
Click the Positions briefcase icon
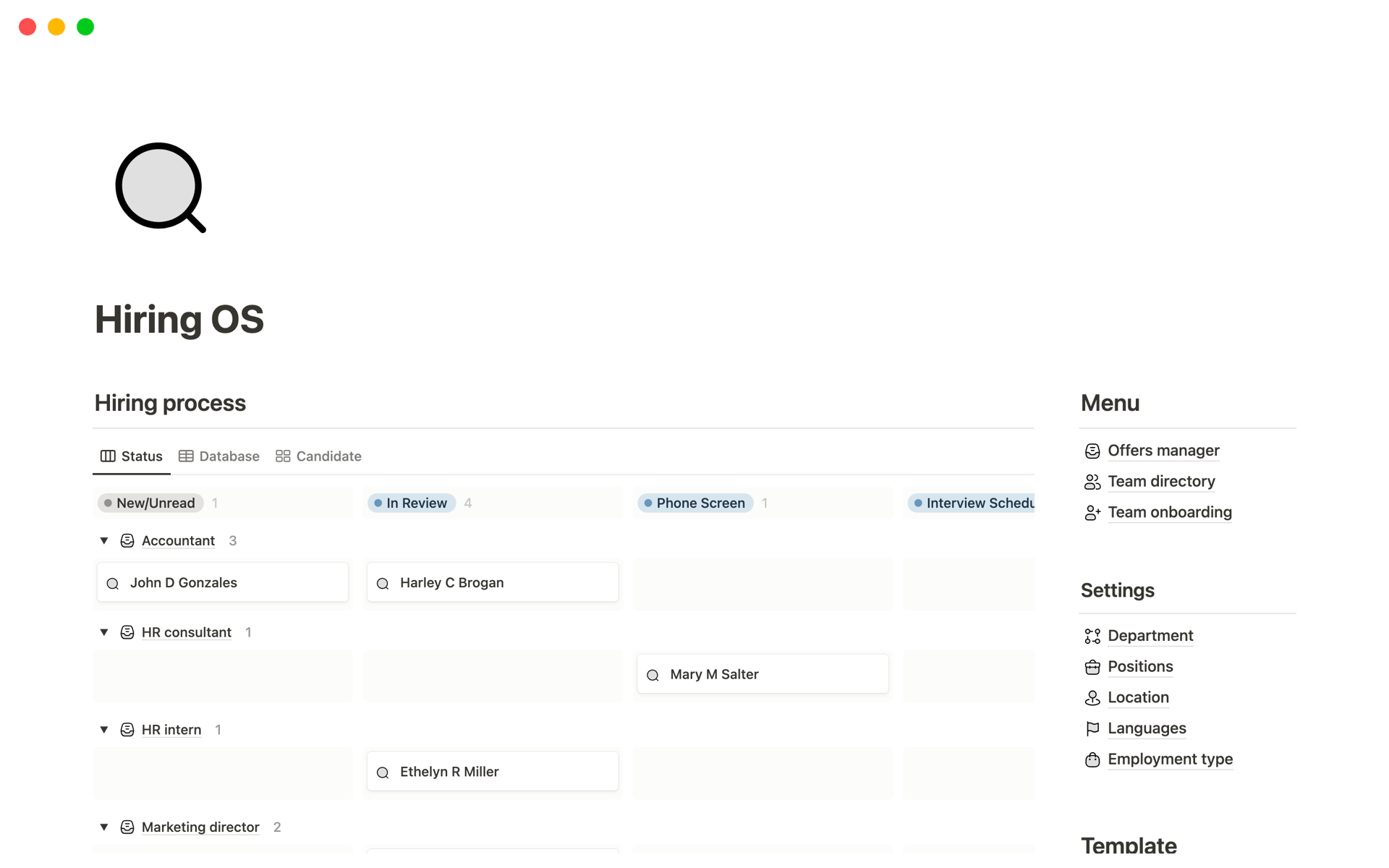click(1092, 667)
